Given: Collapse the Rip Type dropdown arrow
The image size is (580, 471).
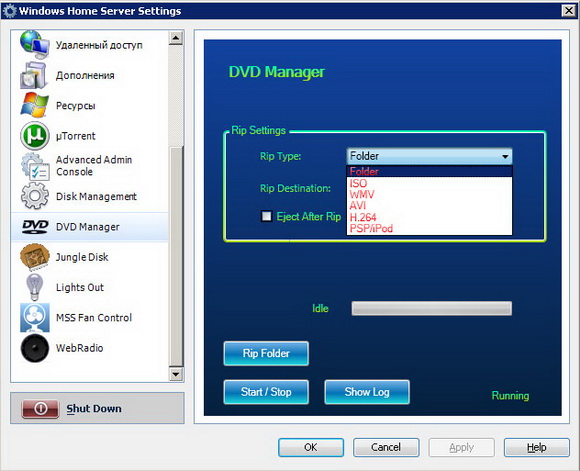Looking at the screenshot, I should pos(505,157).
